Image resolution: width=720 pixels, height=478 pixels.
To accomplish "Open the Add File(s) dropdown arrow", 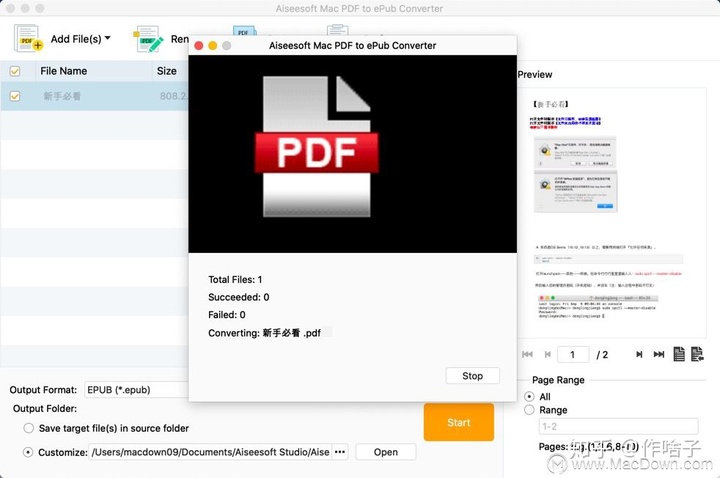I will [x=107, y=38].
